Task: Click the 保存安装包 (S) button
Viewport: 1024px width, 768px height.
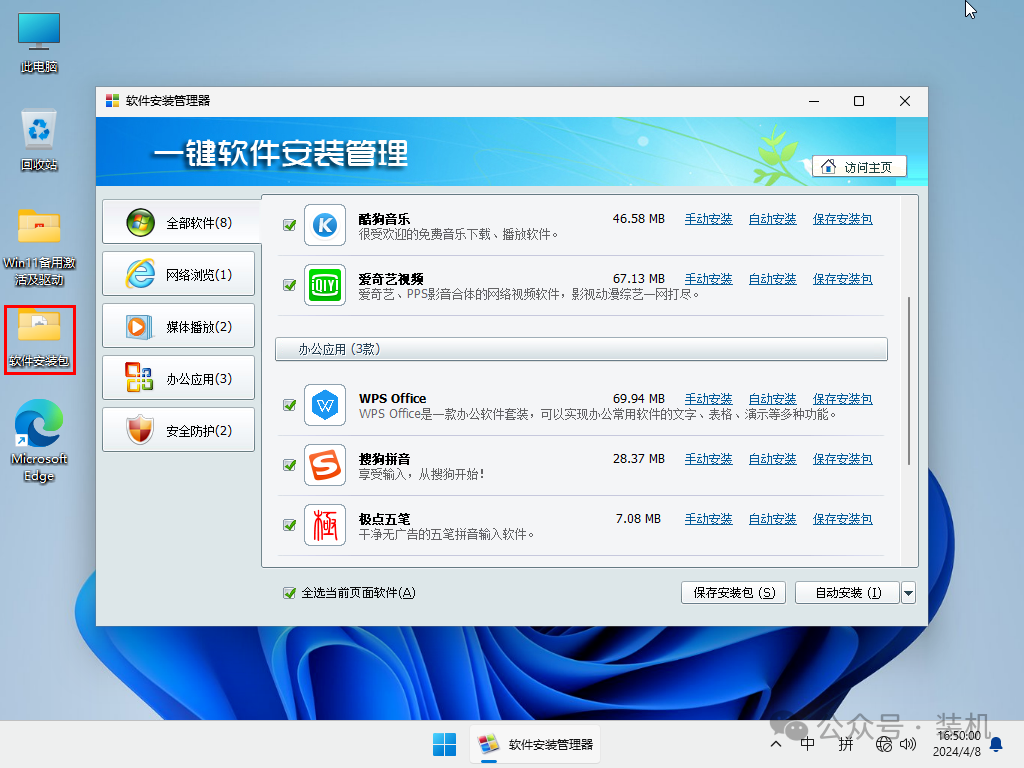Action: coord(733,593)
